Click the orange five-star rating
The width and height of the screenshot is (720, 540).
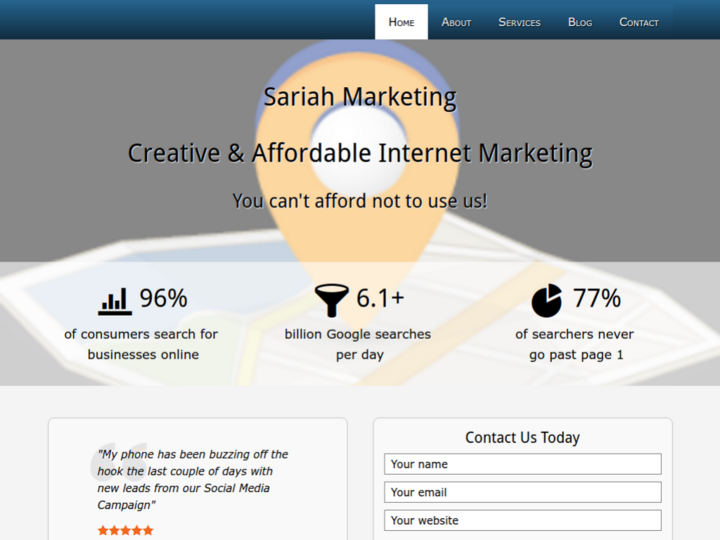pos(125,530)
